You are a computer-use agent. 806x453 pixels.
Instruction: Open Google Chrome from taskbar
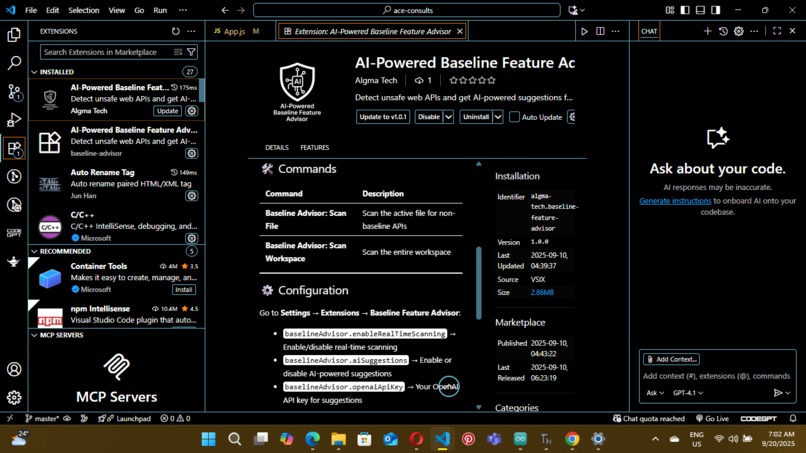tap(572, 439)
